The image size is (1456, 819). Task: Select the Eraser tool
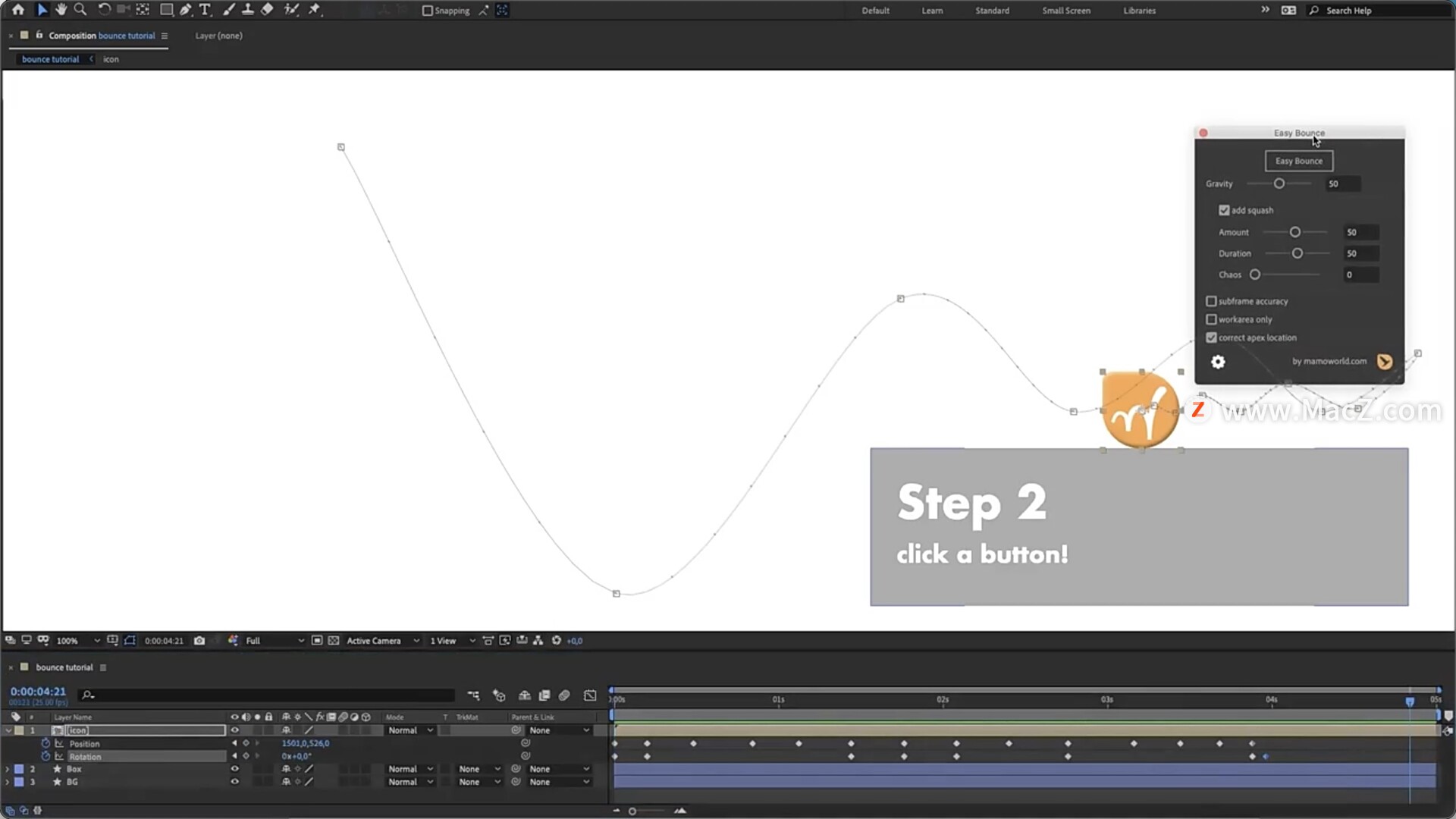(x=267, y=10)
